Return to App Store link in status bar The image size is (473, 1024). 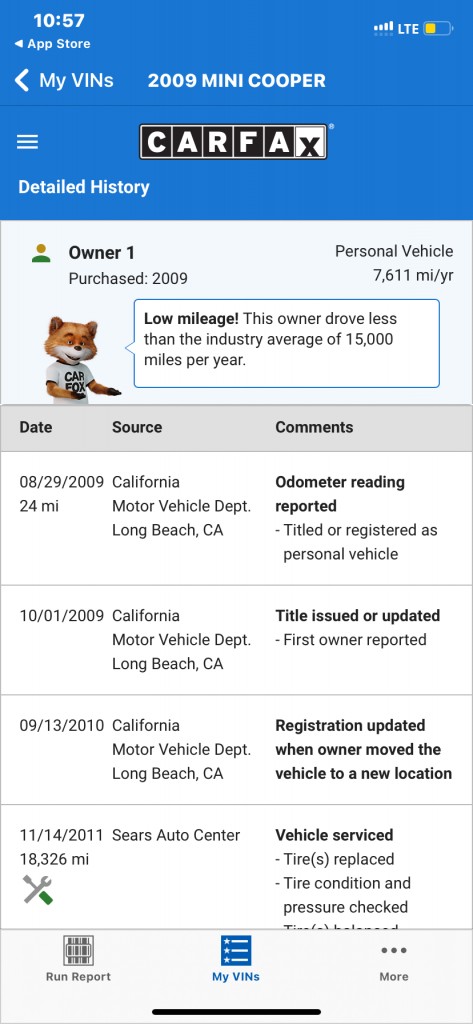tap(52, 44)
